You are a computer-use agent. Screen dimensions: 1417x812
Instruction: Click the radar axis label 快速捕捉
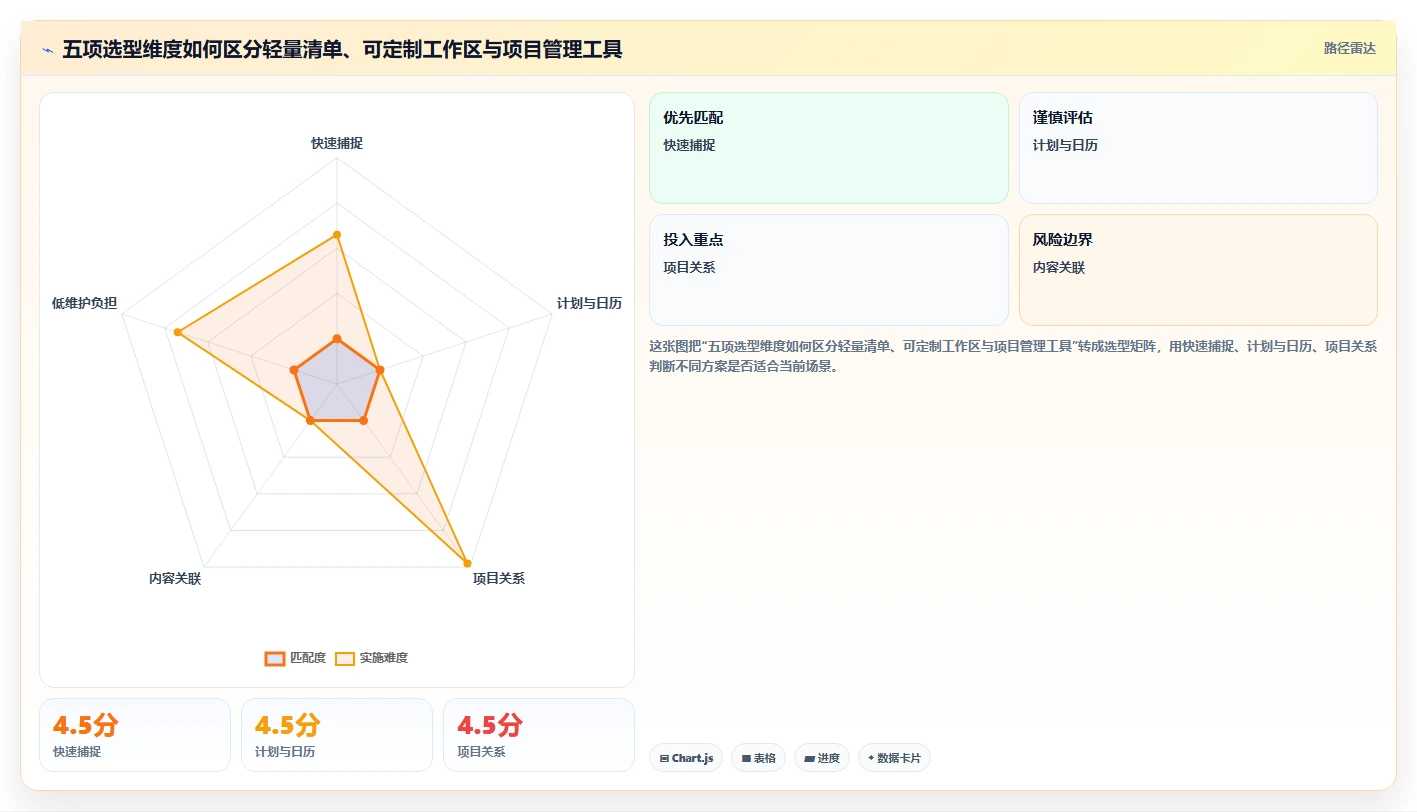(x=337, y=143)
